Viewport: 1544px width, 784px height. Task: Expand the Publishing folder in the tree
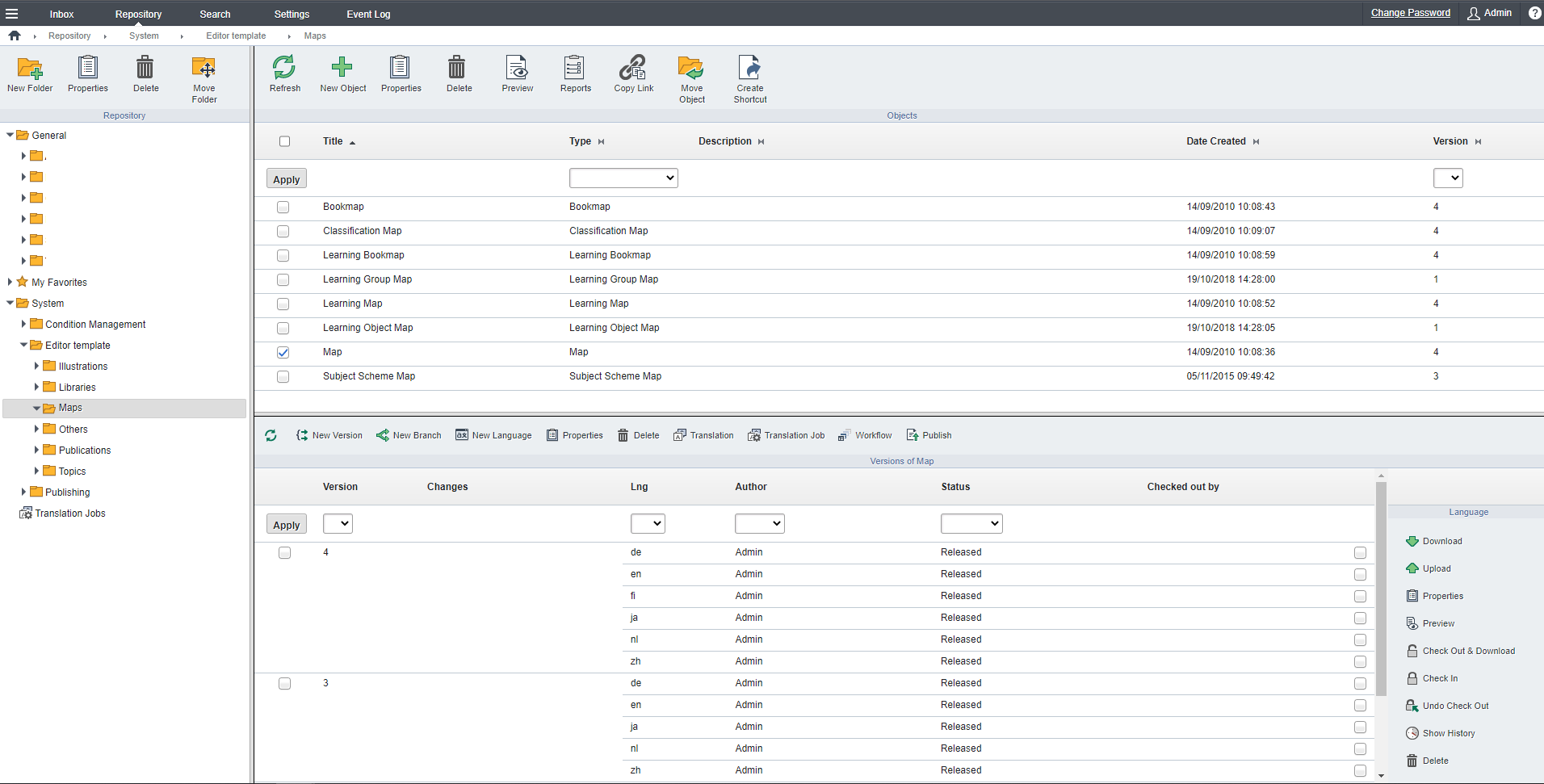pos(23,492)
